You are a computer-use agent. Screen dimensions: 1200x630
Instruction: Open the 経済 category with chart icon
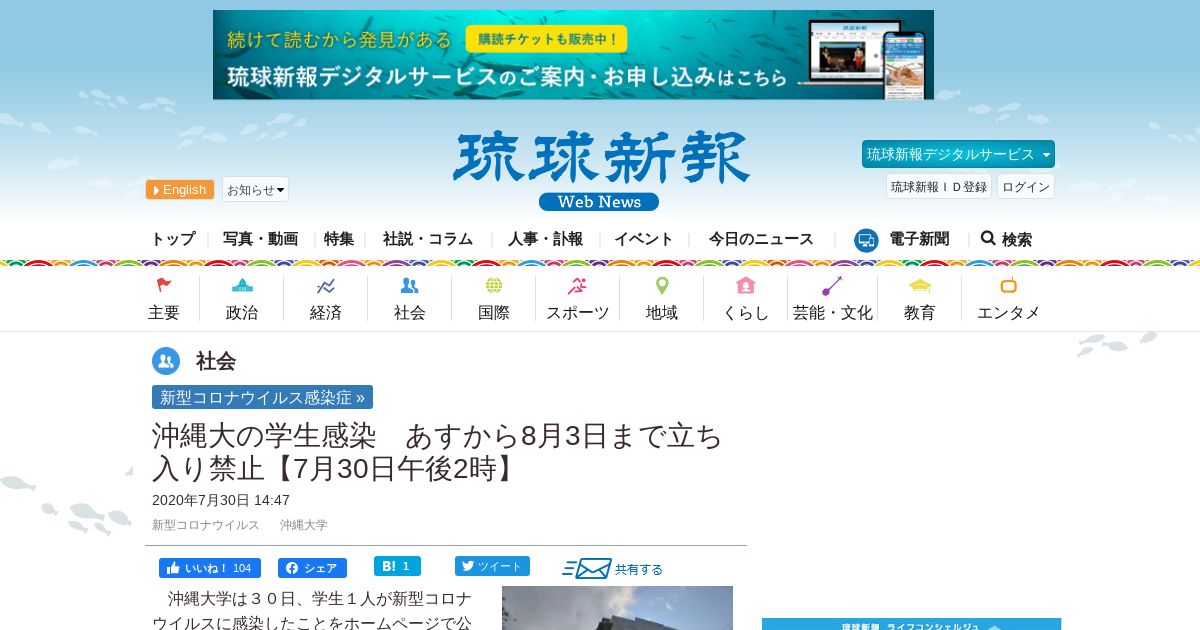pyautogui.click(x=326, y=299)
